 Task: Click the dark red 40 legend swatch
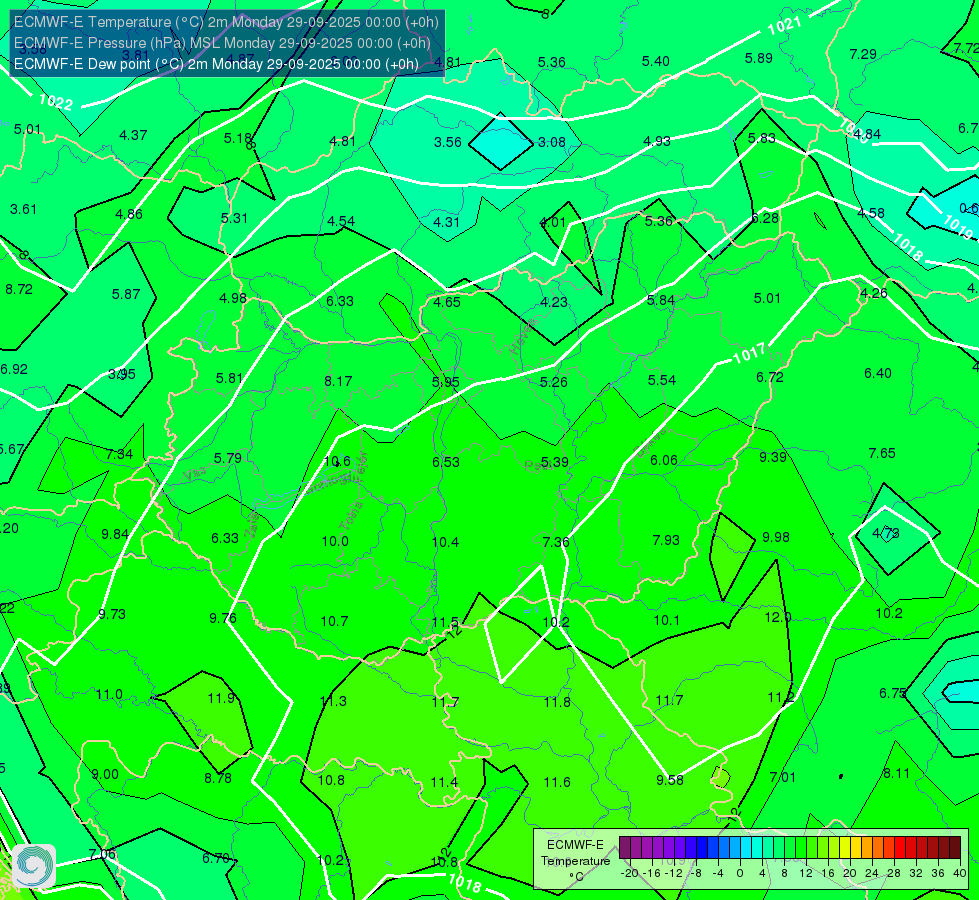coord(955,848)
